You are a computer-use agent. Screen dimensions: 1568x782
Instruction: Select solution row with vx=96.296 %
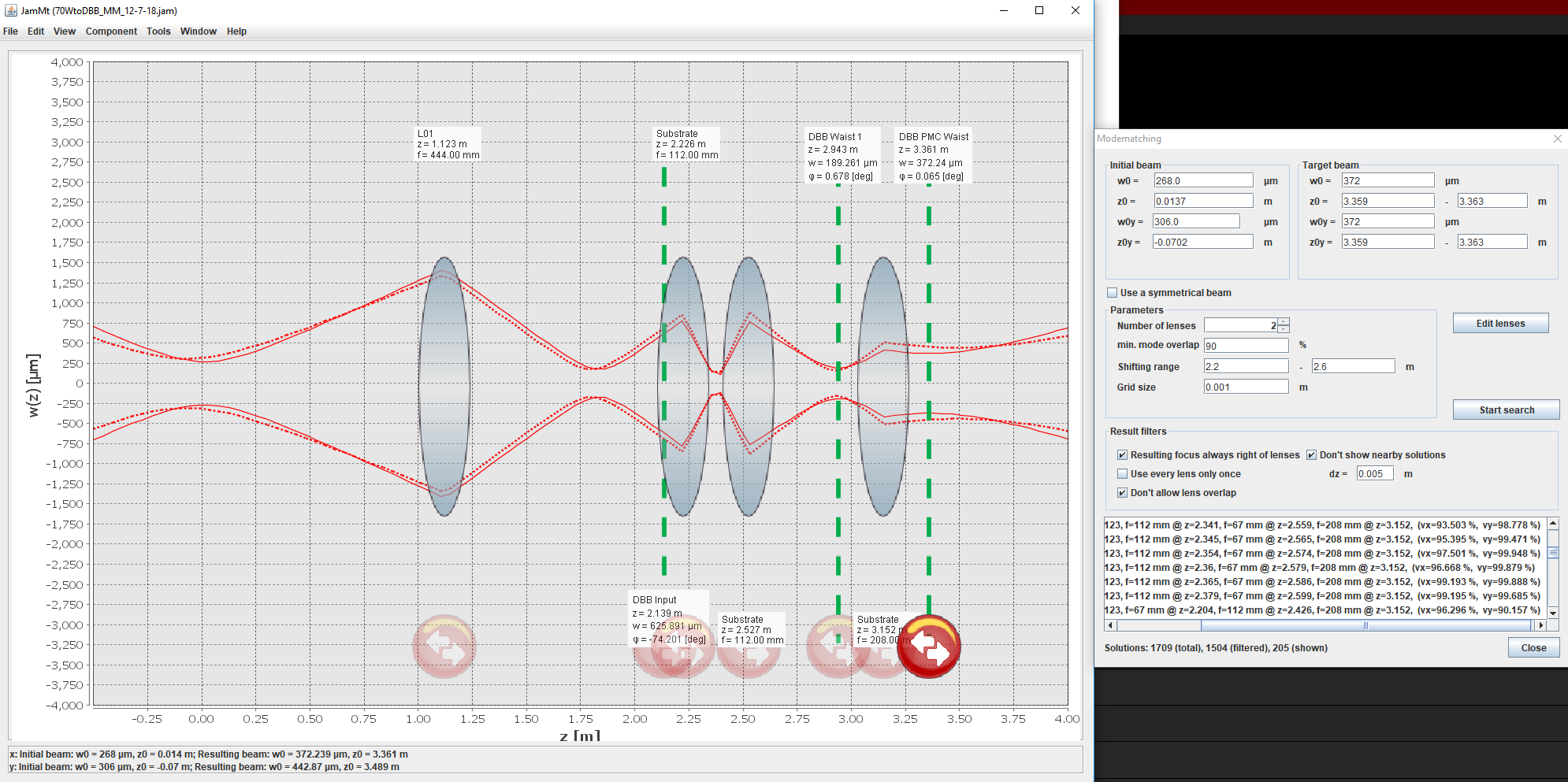pyautogui.click(x=1325, y=610)
